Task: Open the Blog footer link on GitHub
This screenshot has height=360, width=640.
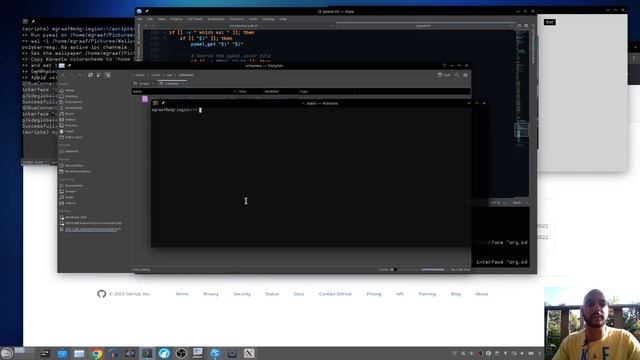Action: pyautogui.click(x=456, y=294)
